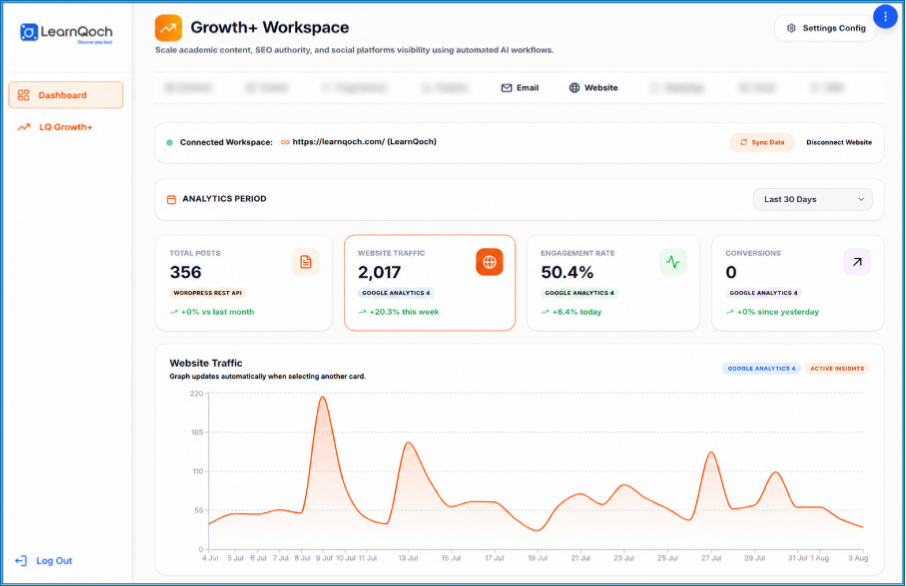Click the Website globe tab icon
The width and height of the screenshot is (906, 586).
coord(574,88)
